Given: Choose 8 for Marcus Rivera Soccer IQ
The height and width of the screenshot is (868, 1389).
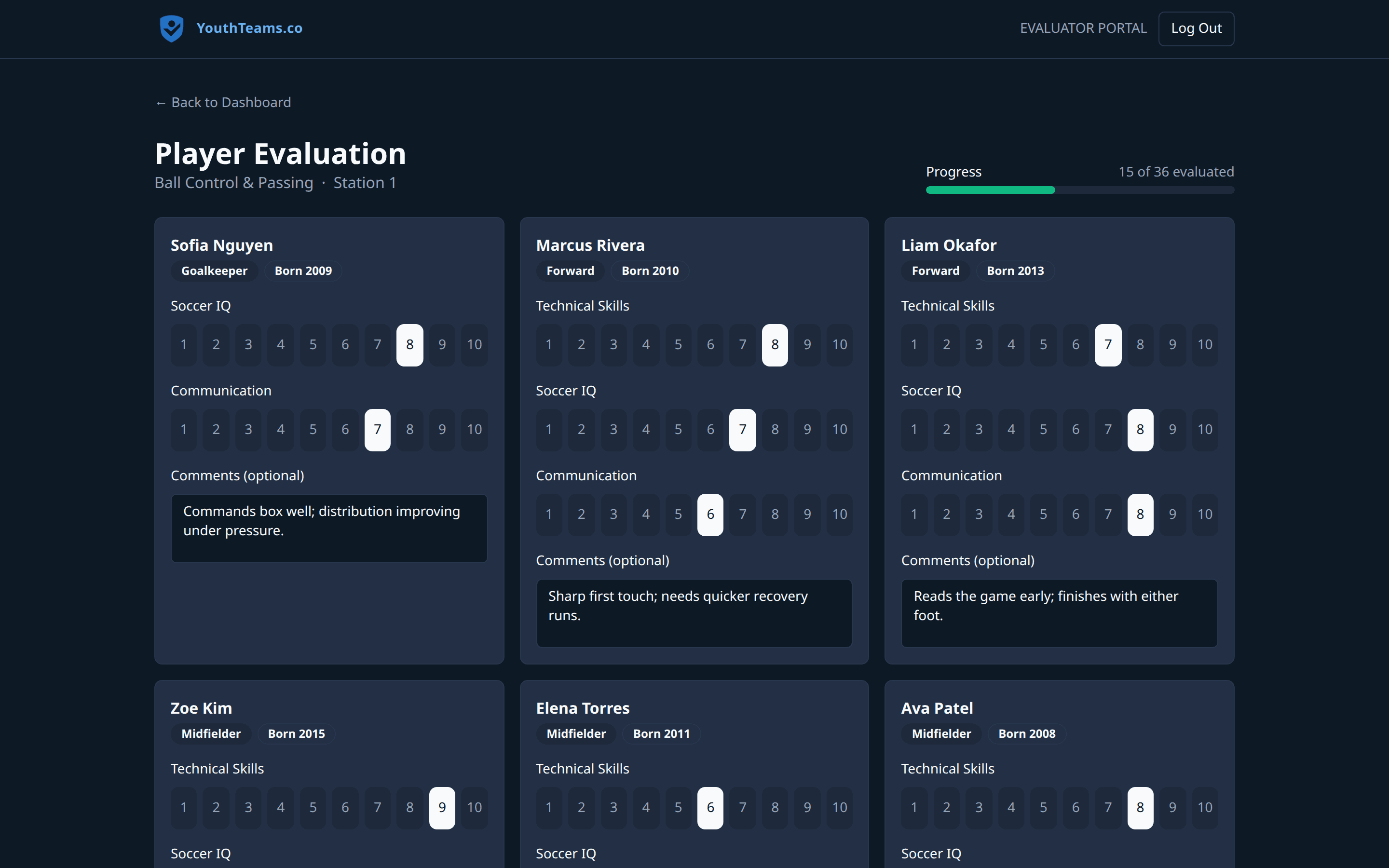Looking at the screenshot, I should (x=775, y=430).
